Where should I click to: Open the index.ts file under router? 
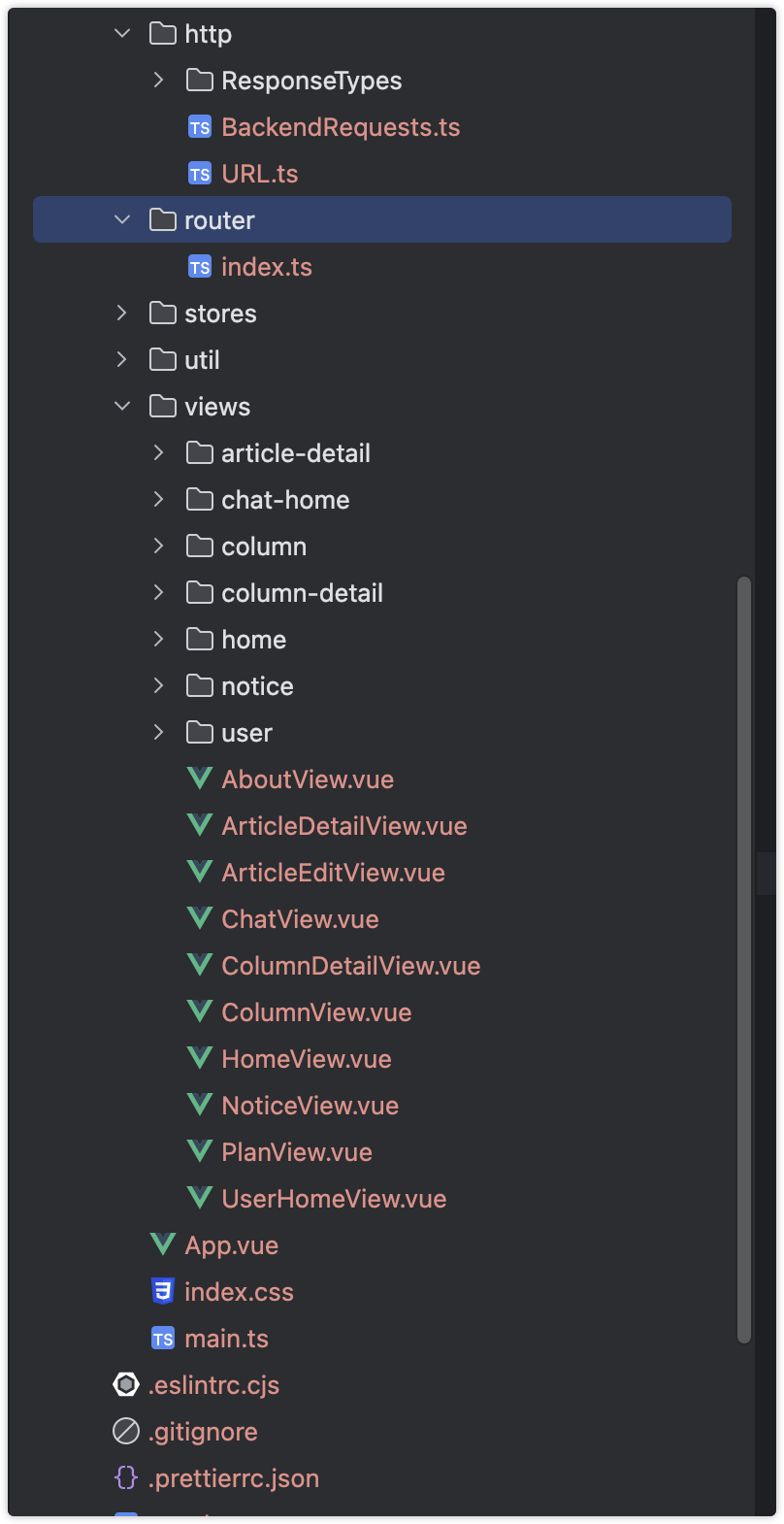point(266,267)
